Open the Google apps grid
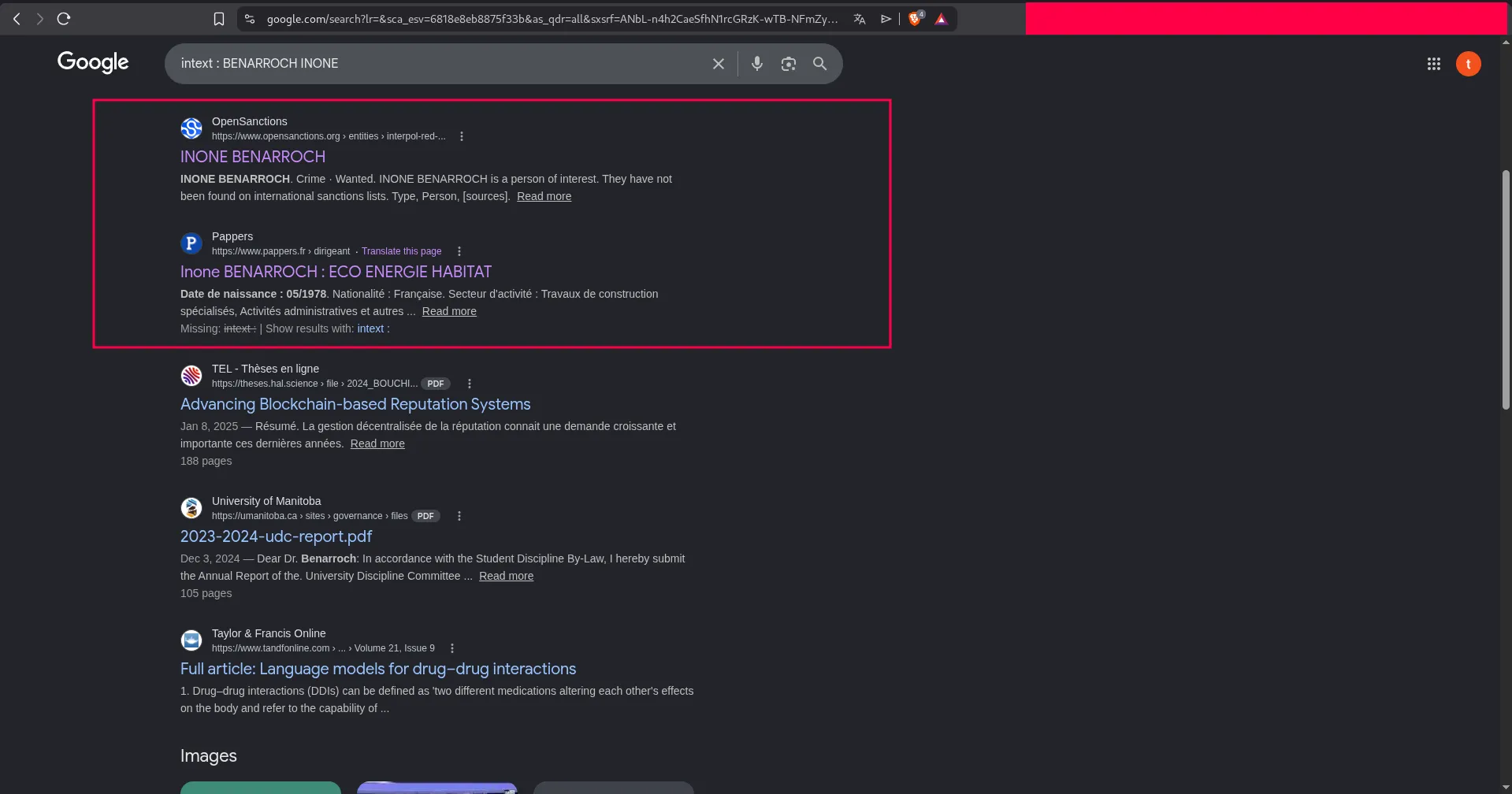The height and width of the screenshot is (794, 1512). coord(1433,64)
